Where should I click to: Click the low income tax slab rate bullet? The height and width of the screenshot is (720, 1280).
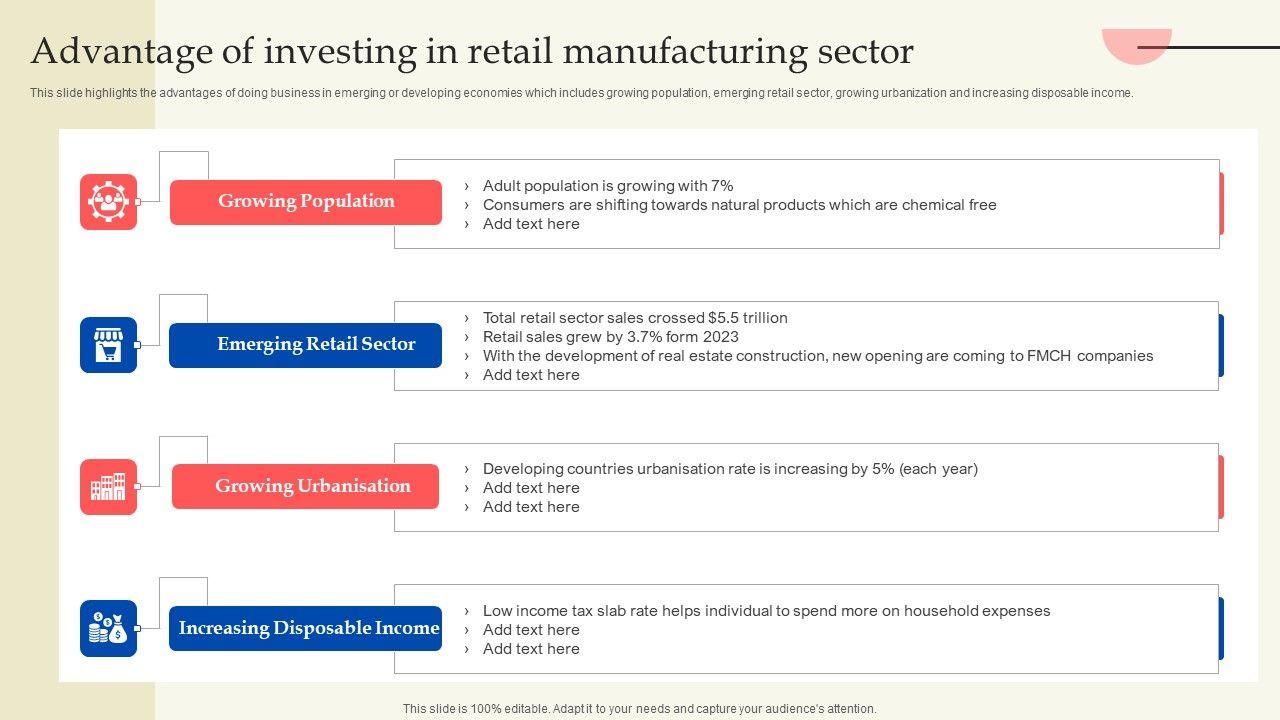(x=766, y=611)
